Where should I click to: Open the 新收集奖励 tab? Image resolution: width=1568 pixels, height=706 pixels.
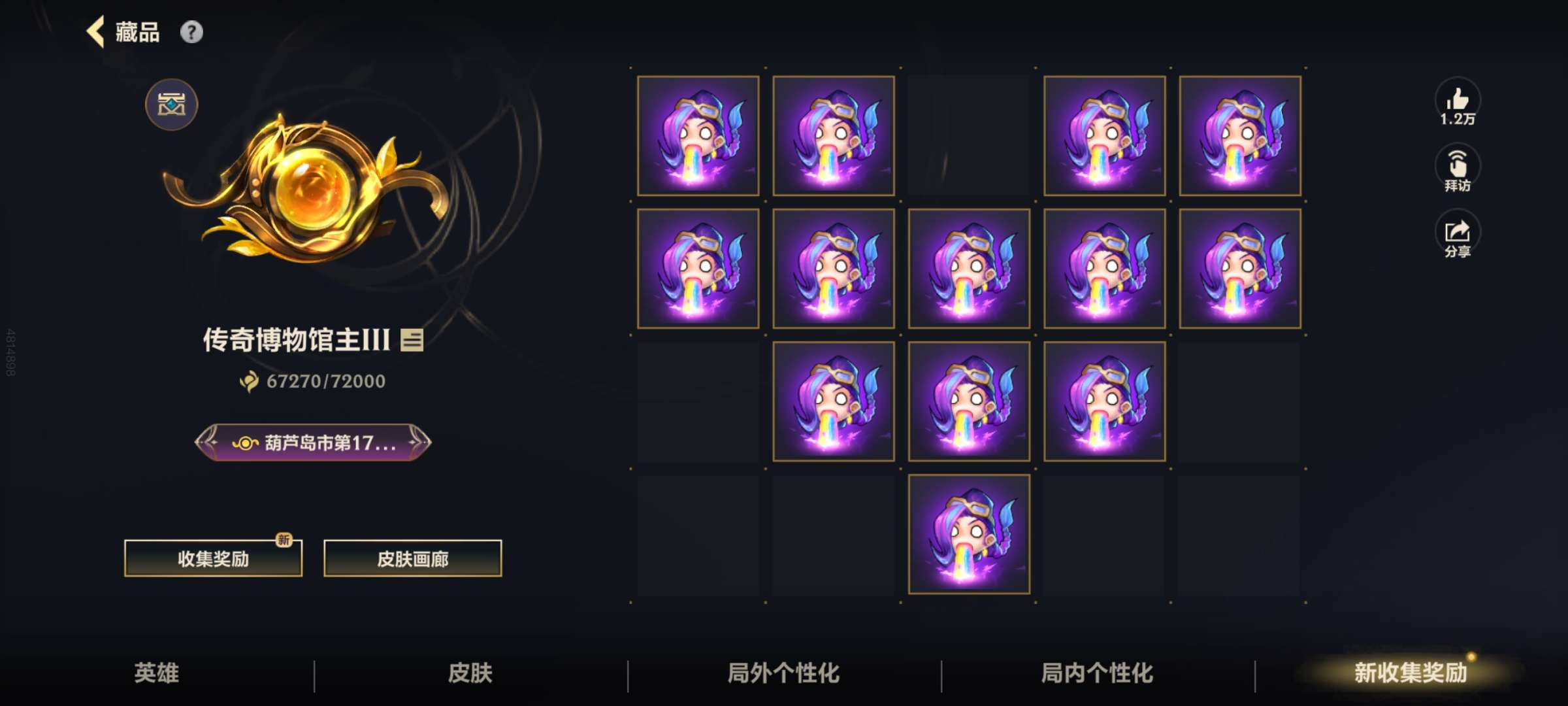(x=1411, y=673)
